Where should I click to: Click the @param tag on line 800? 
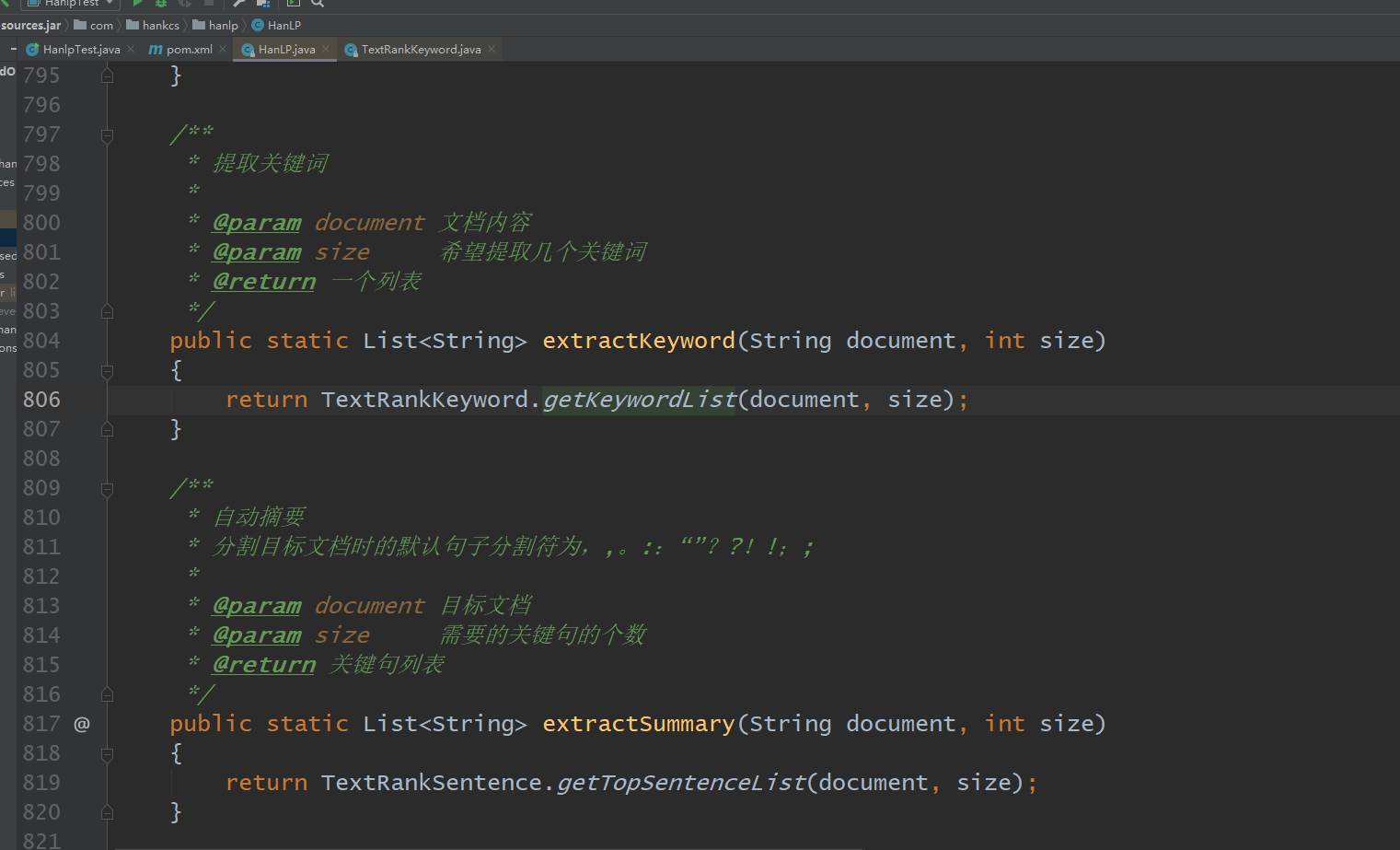tap(257, 223)
